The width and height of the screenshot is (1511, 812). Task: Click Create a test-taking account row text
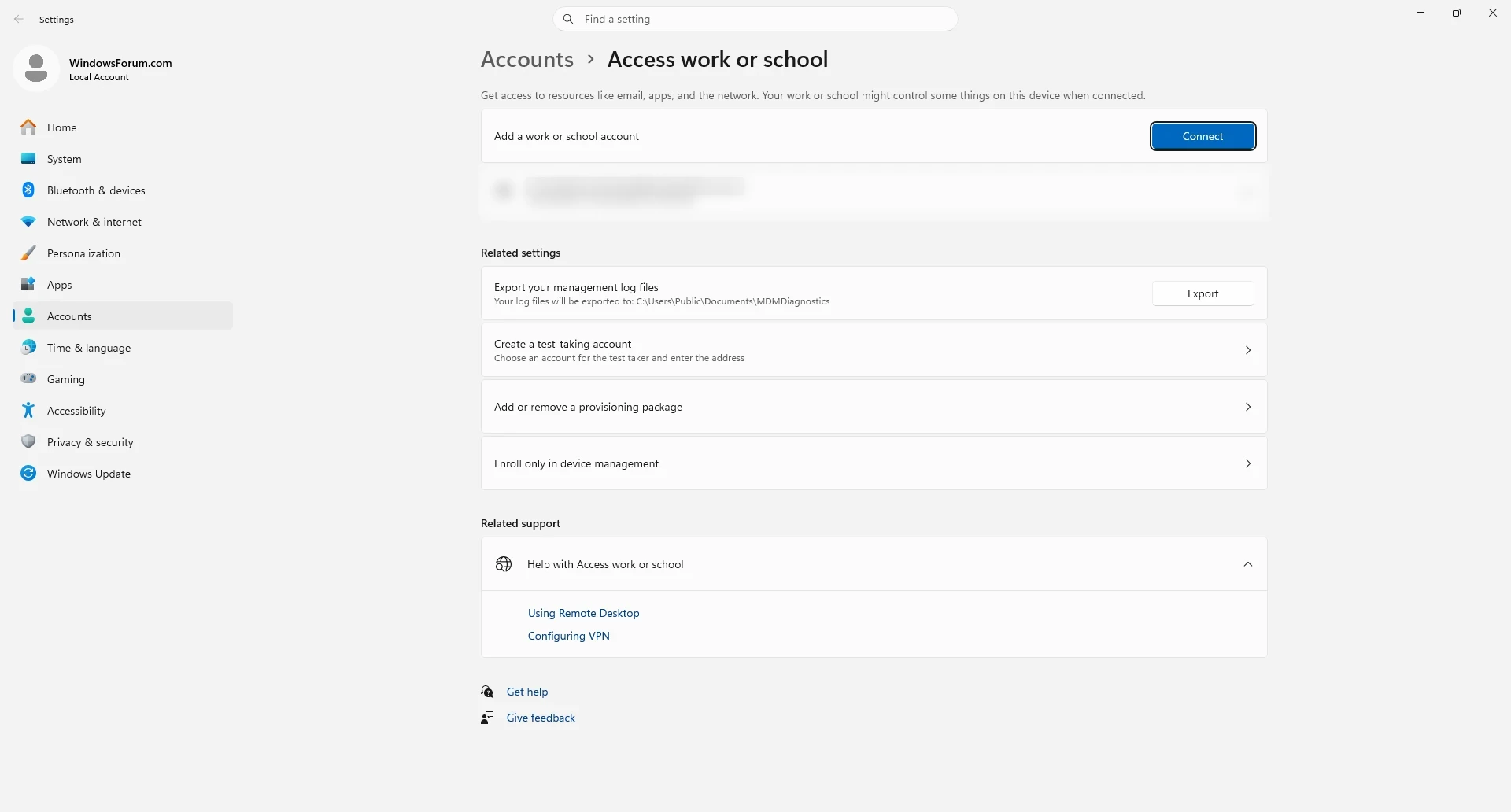[563, 344]
